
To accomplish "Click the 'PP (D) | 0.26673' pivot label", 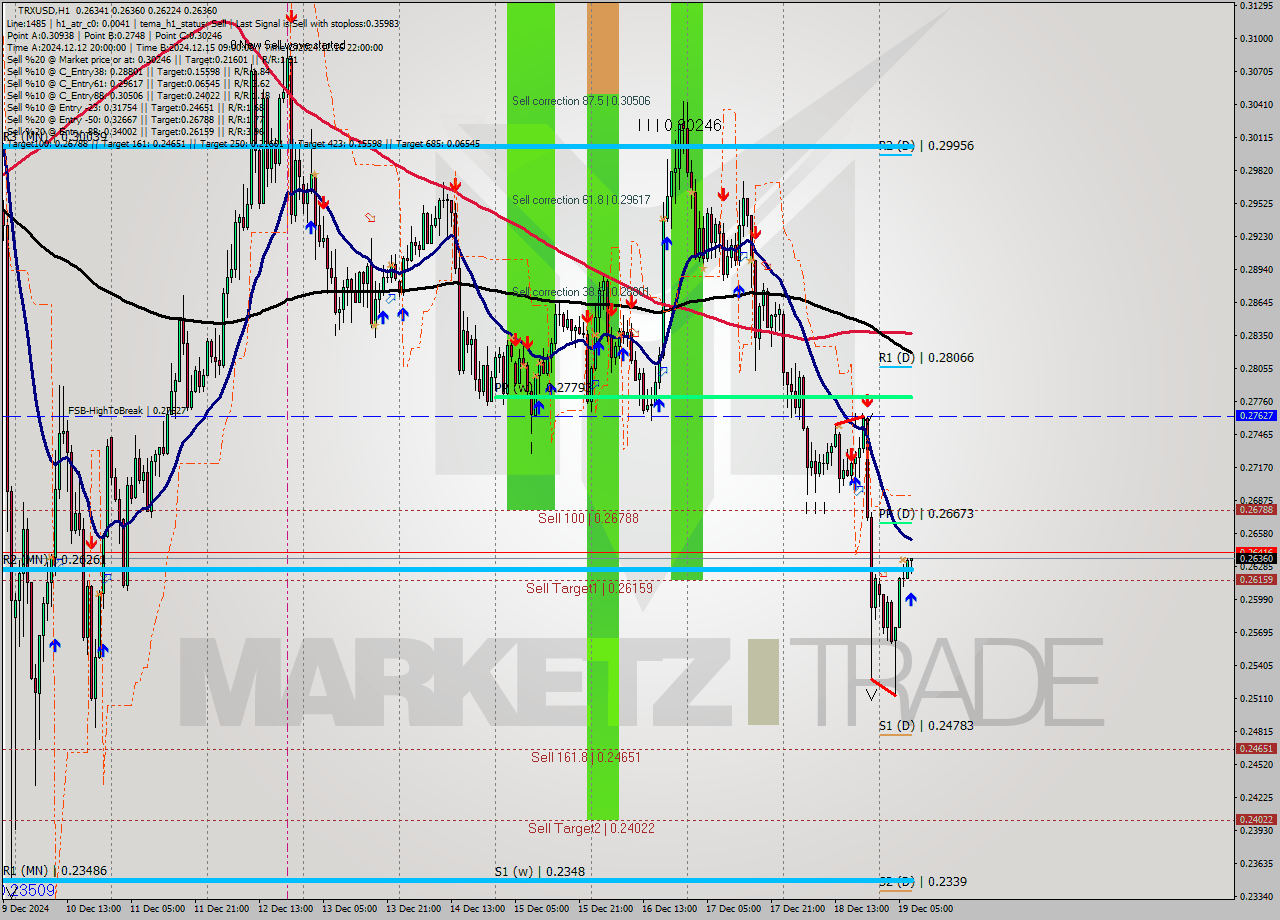I will [926, 514].
